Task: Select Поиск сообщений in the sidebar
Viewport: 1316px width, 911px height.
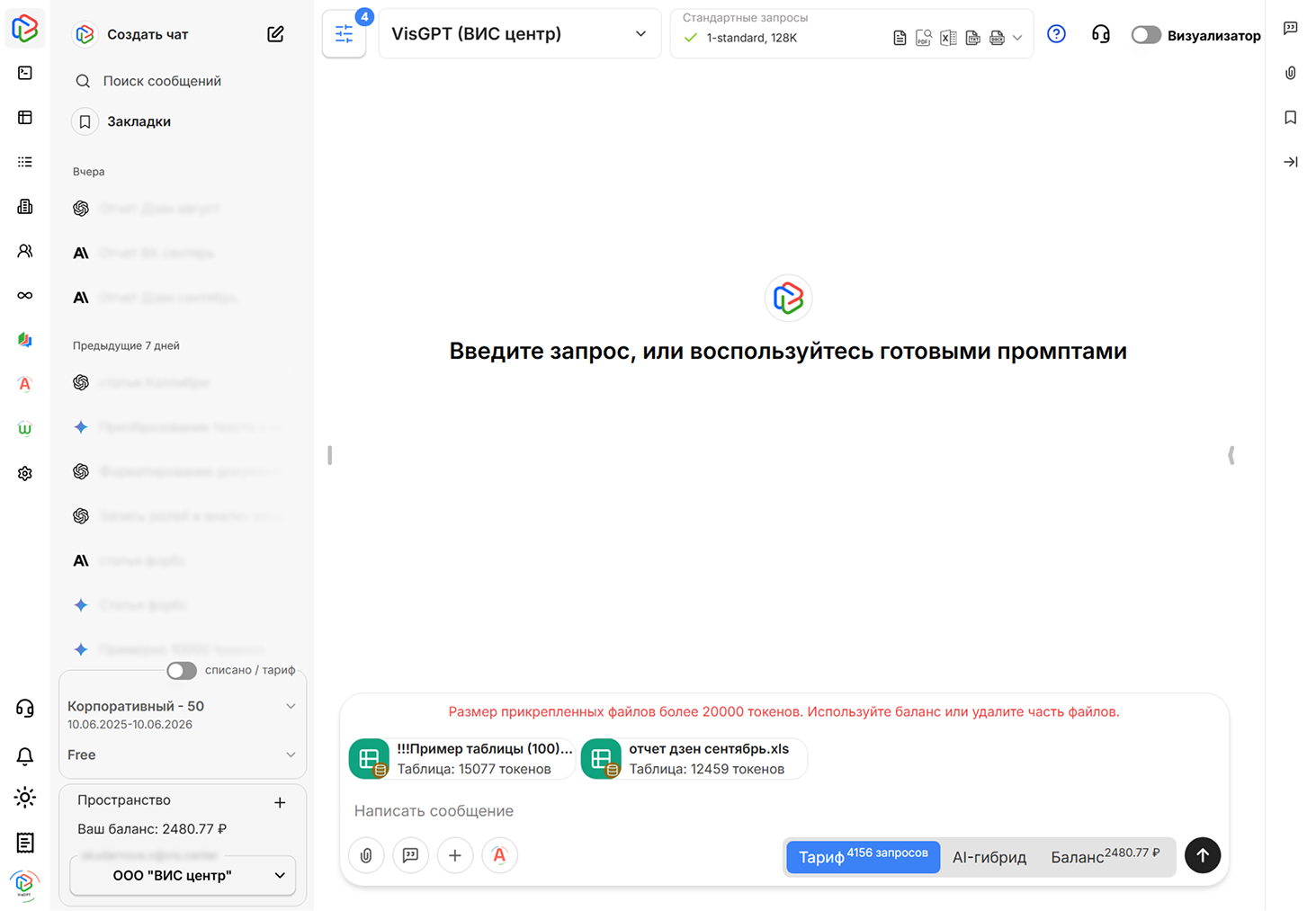Action: pos(163,80)
